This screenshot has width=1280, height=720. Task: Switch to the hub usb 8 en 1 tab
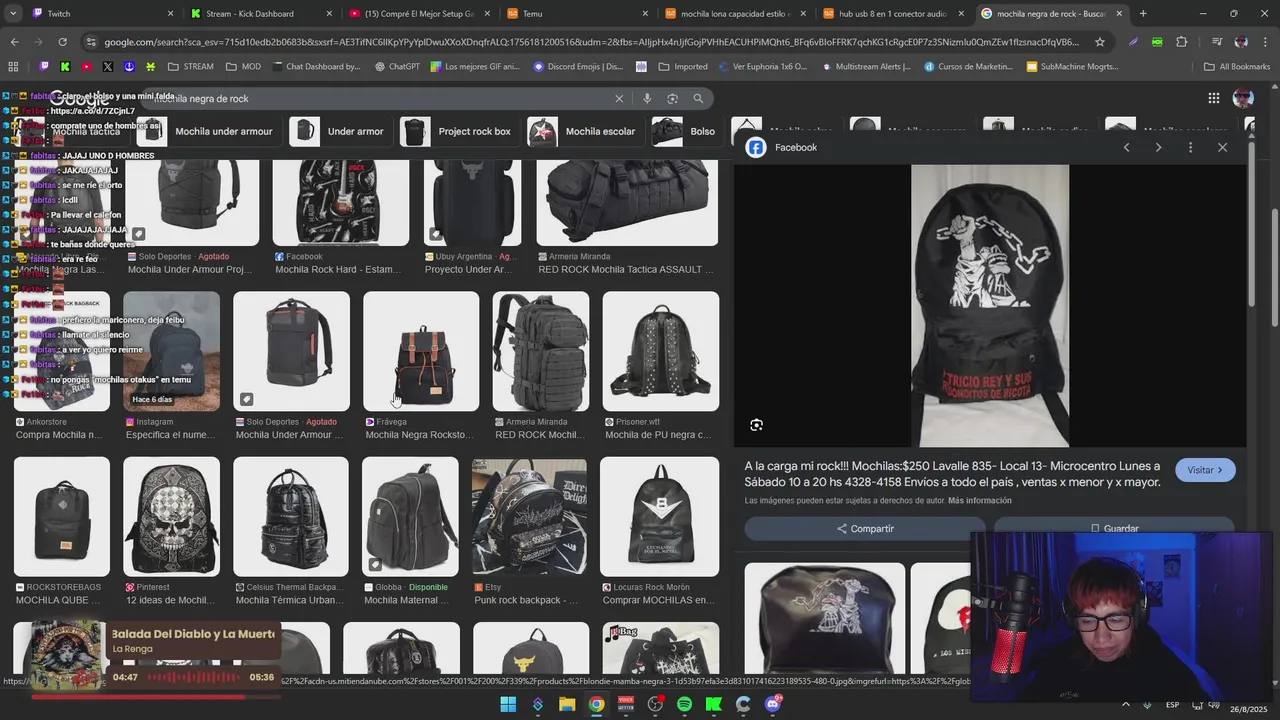(x=895, y=14)
